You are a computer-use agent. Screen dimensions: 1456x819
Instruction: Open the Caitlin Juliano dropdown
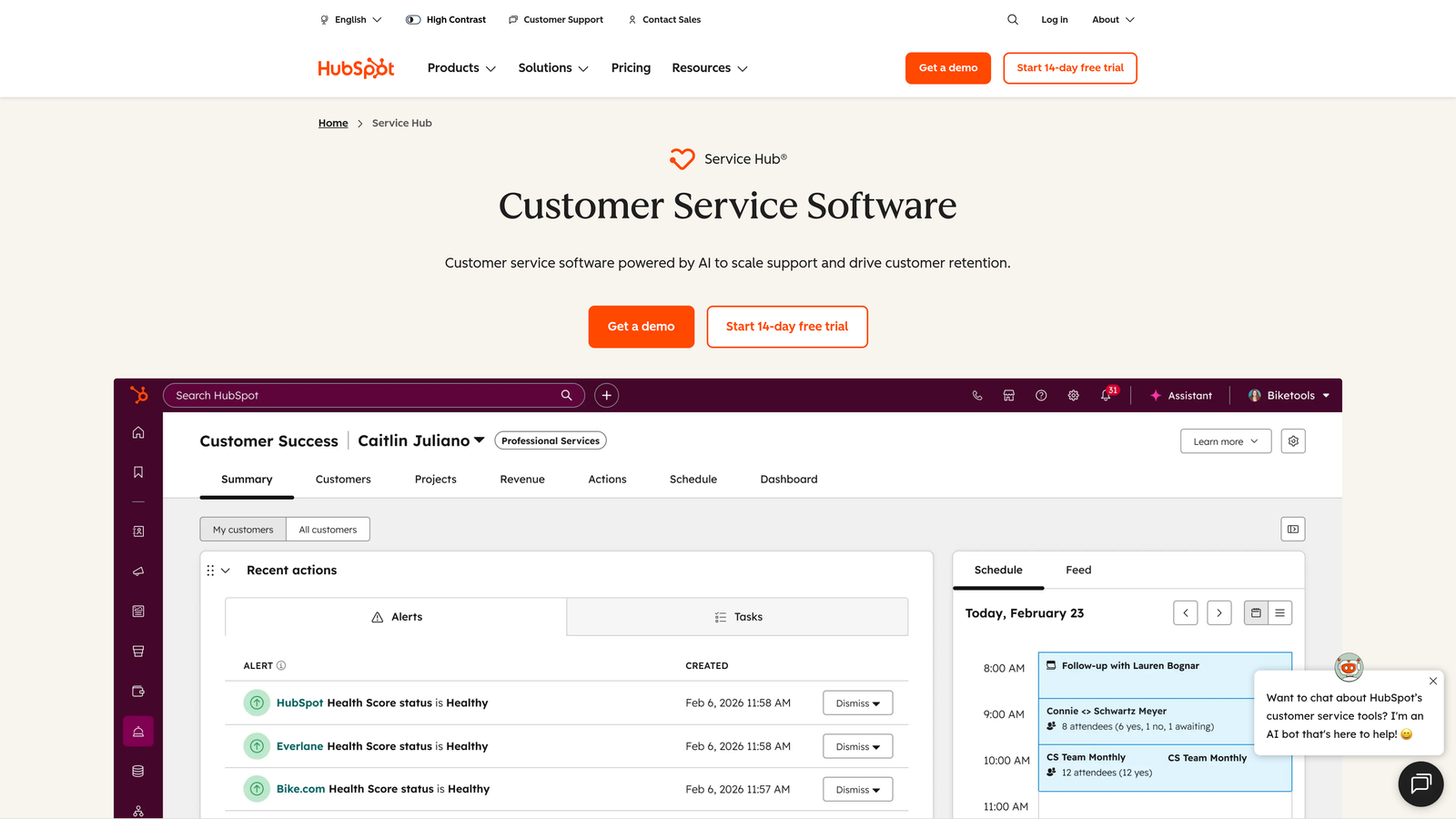(x=420, y=440)
